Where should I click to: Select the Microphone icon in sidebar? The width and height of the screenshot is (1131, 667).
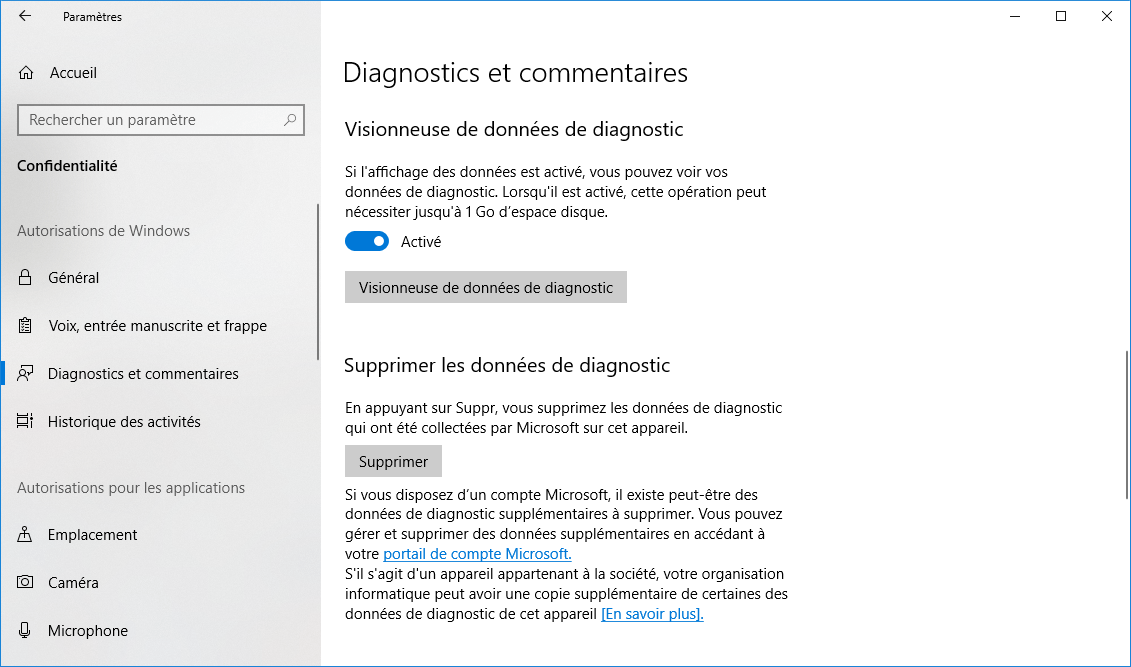pos(25,630)
